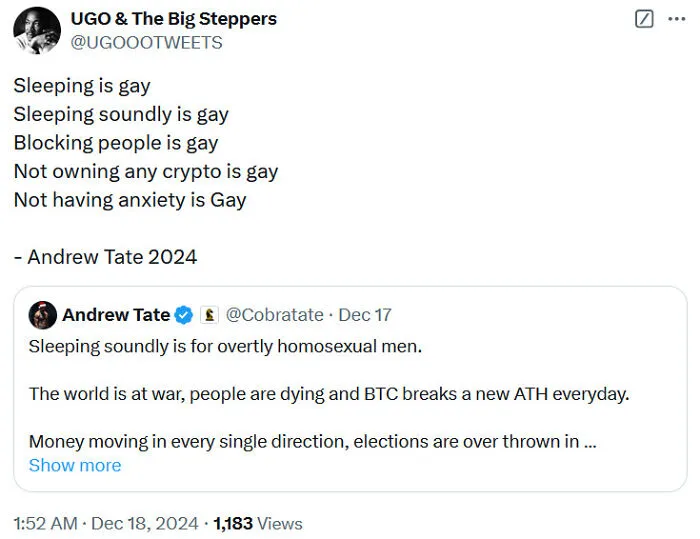Click the chess knight affiliate badge

point(209,315)
